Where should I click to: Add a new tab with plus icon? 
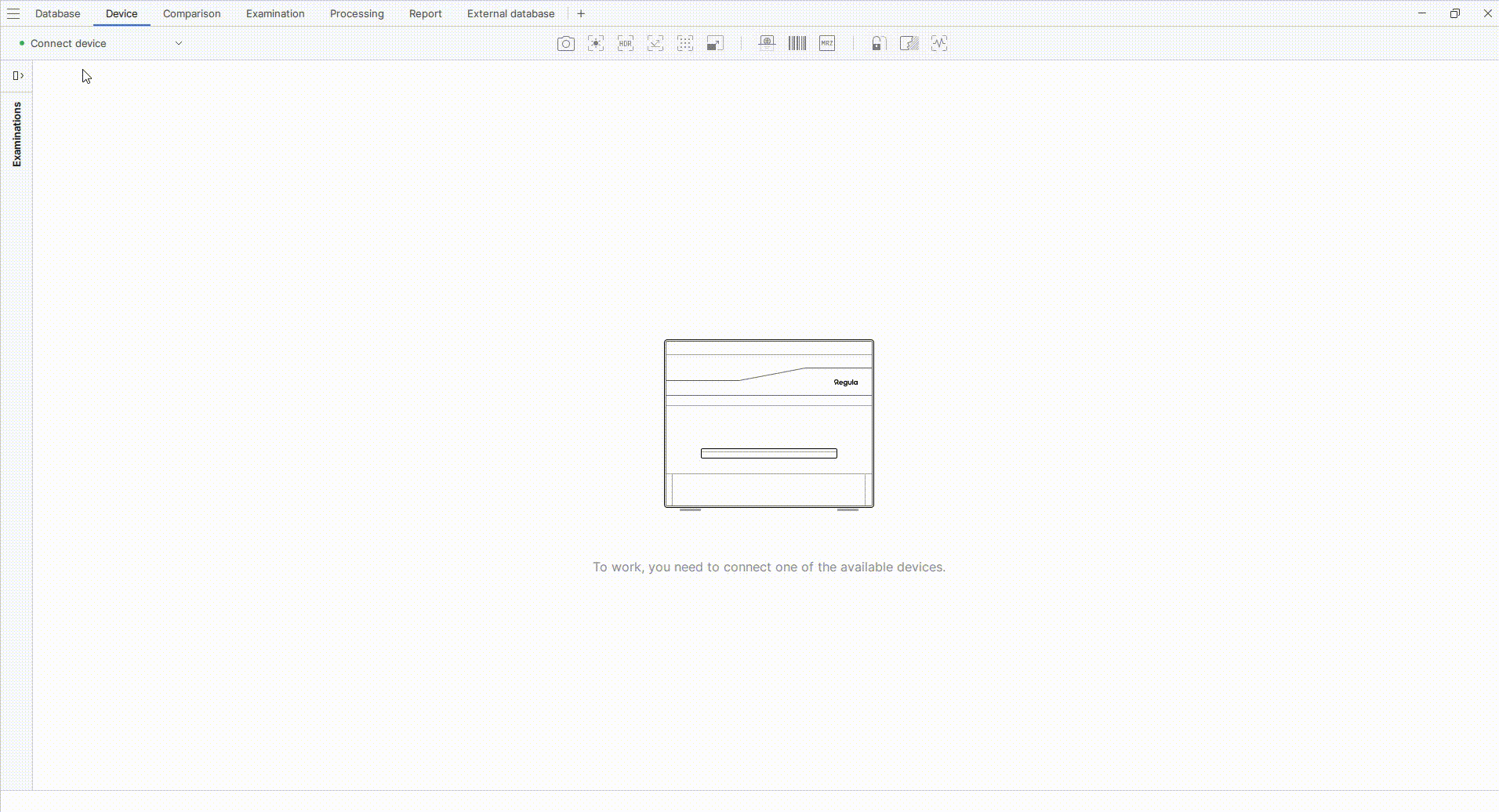pos(581,14)
